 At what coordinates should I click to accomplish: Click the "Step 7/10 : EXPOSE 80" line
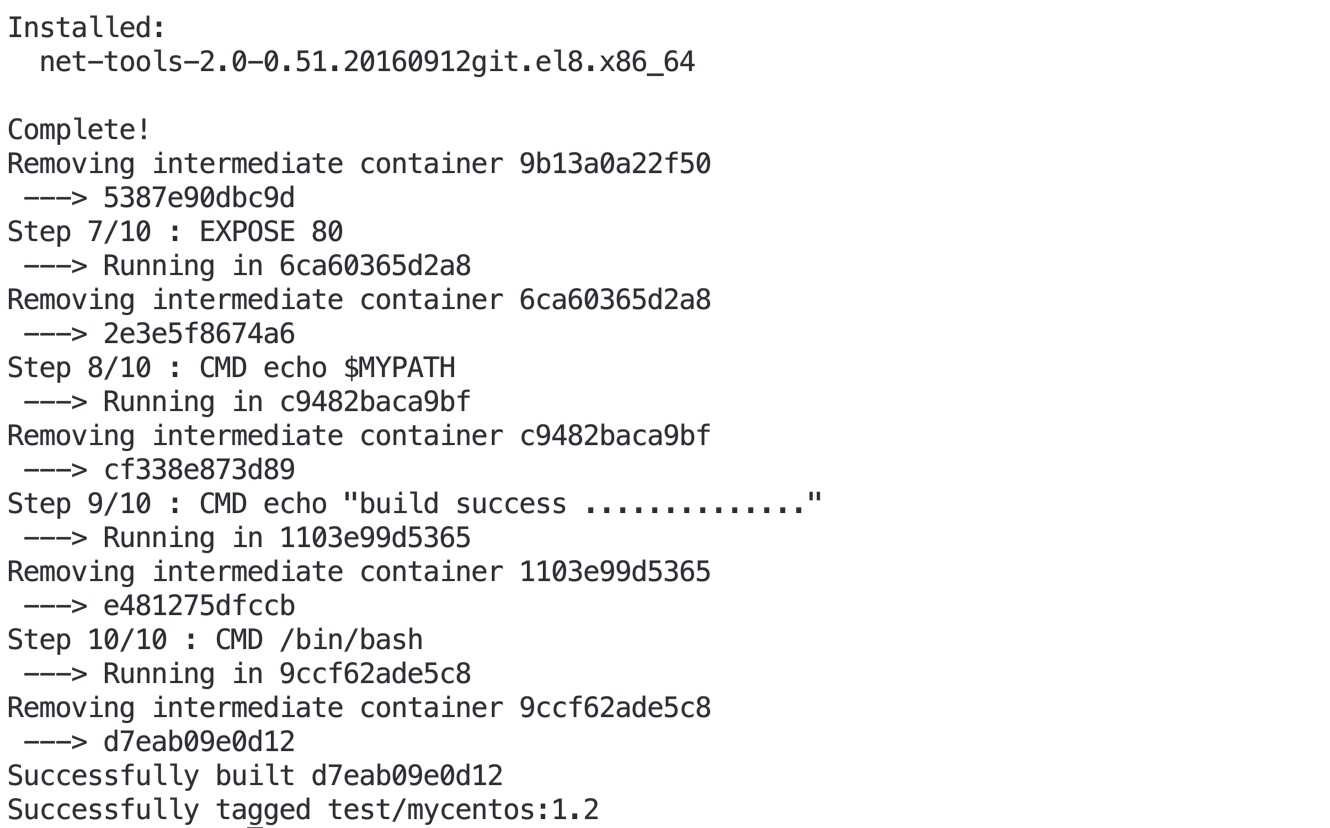click(x=175, y=232)
